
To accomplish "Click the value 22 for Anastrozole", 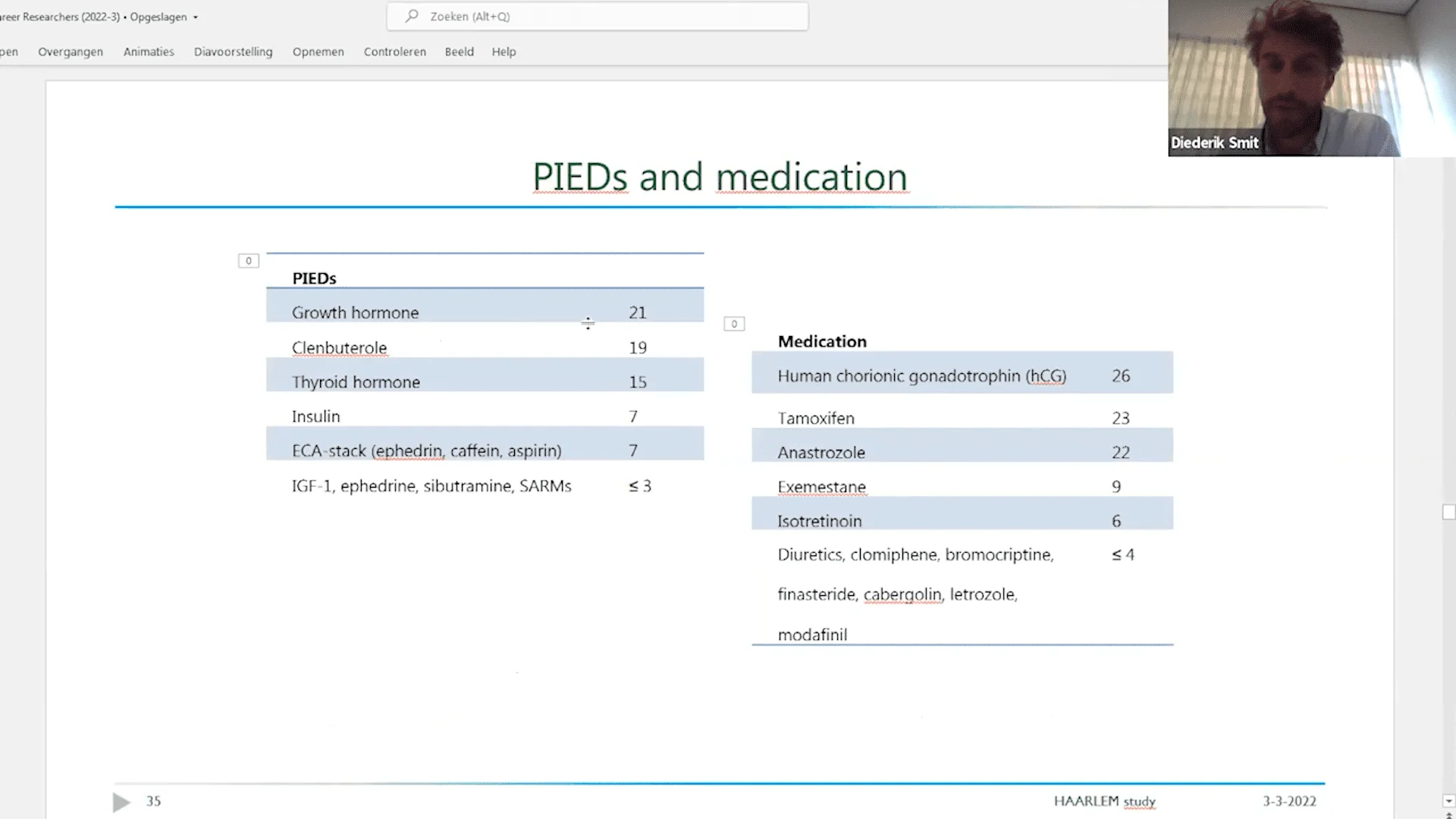I will 1121,453.
